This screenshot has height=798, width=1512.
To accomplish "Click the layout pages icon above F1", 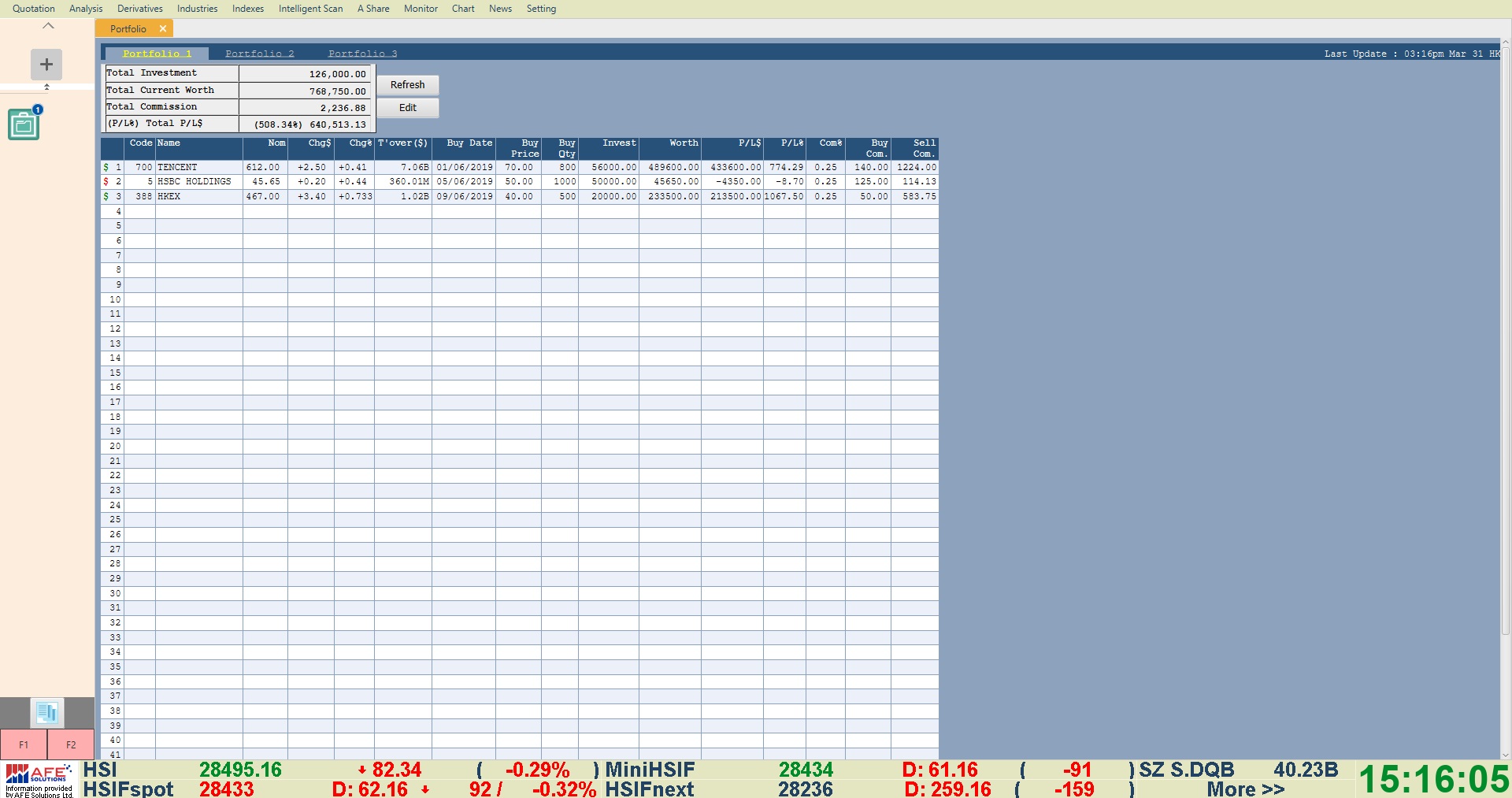I will point(47,713).
